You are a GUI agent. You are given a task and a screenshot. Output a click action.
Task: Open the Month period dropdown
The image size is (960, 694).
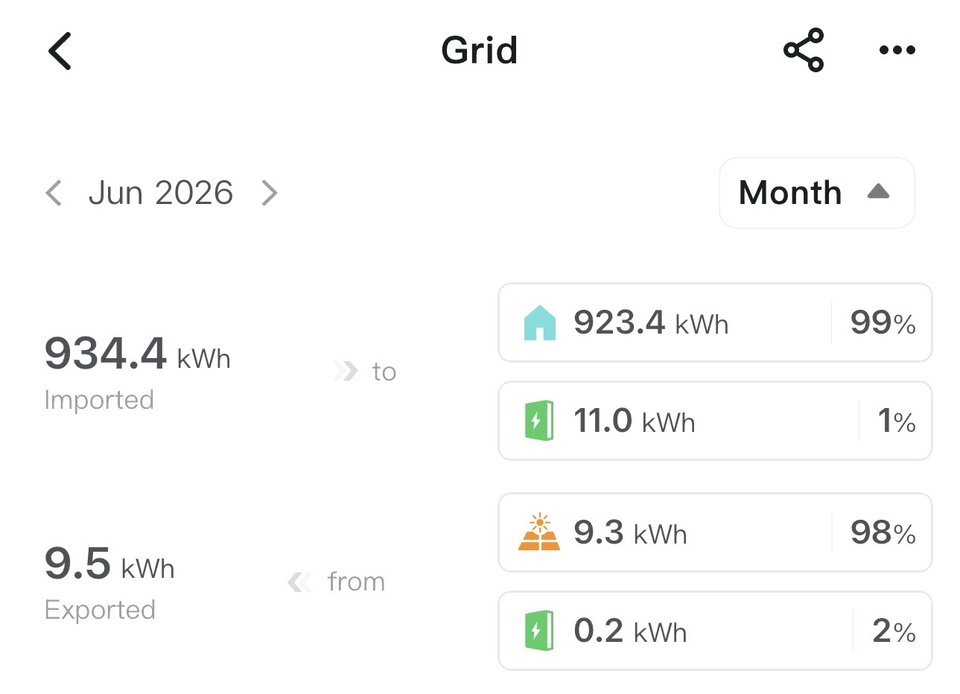click(x=817, y=193)
